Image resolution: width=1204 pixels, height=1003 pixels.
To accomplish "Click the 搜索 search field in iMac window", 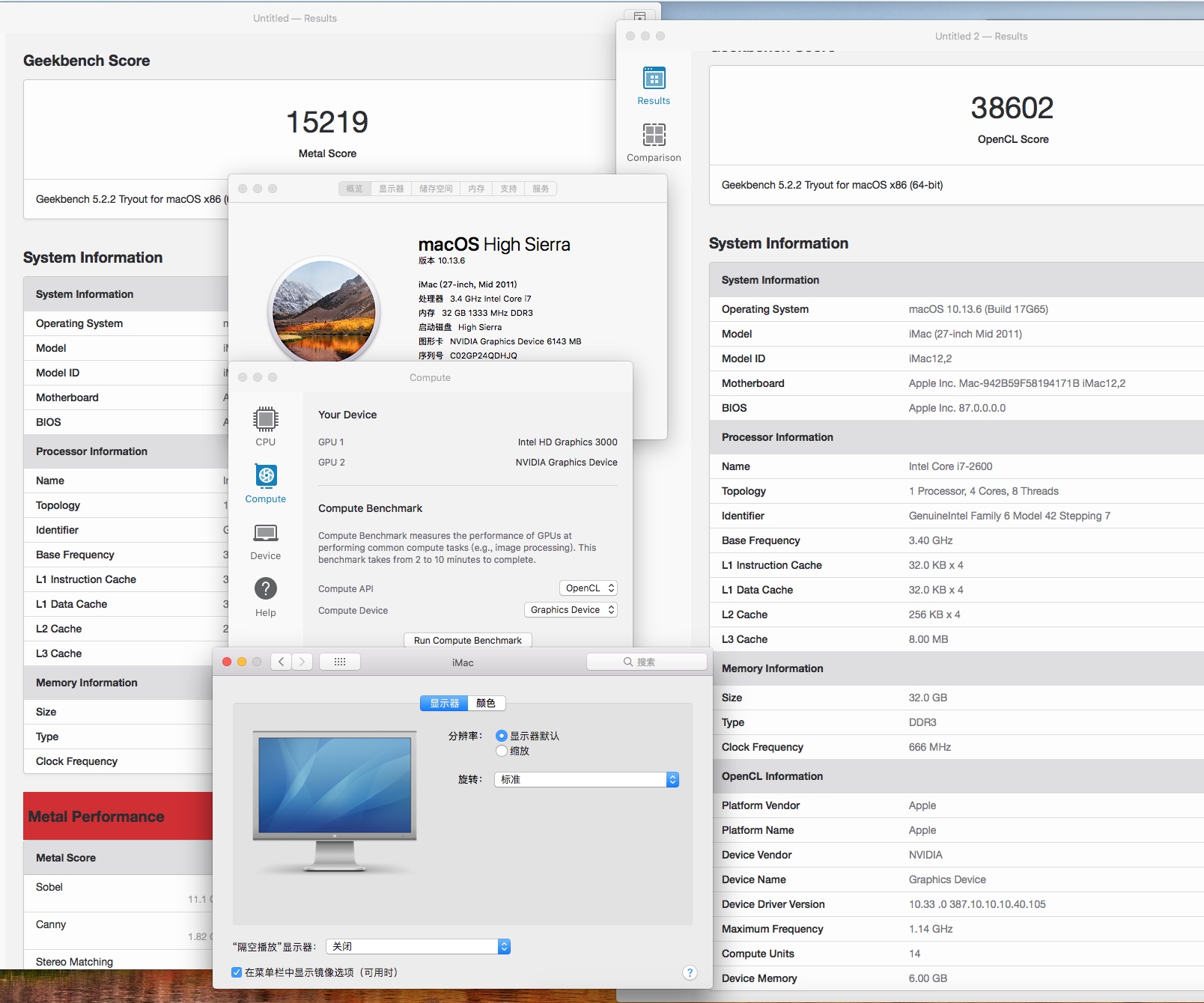I will (646, 662).
